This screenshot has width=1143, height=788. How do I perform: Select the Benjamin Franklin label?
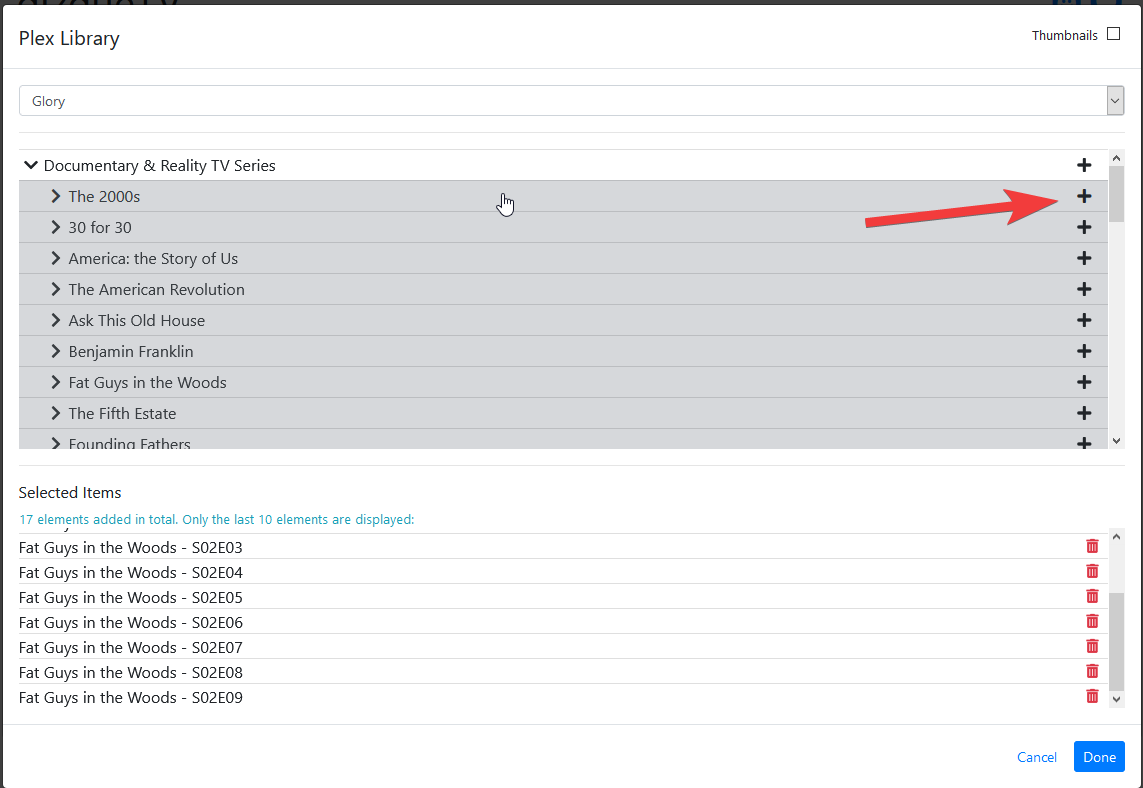click(x=131, y=351)
